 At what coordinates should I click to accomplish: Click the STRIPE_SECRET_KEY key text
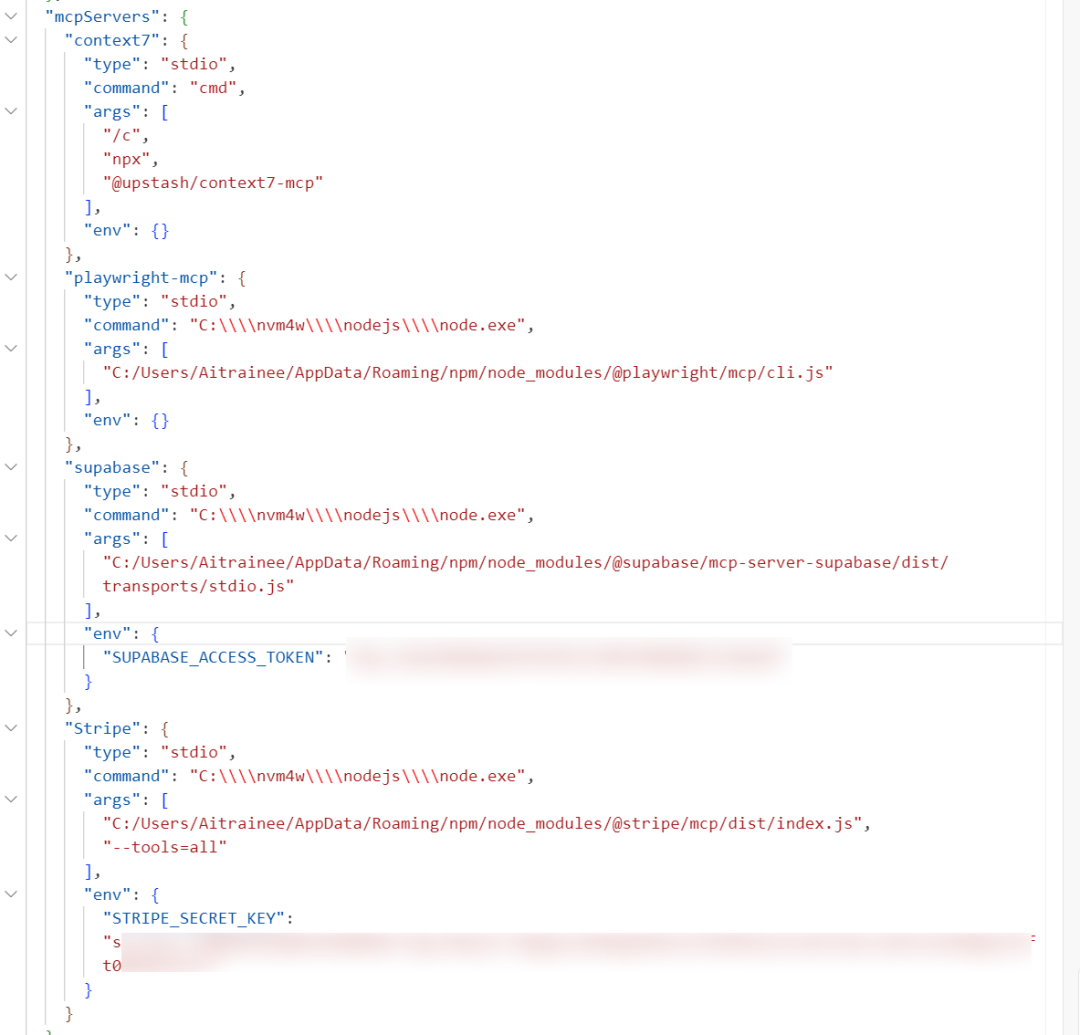point(194,919)
